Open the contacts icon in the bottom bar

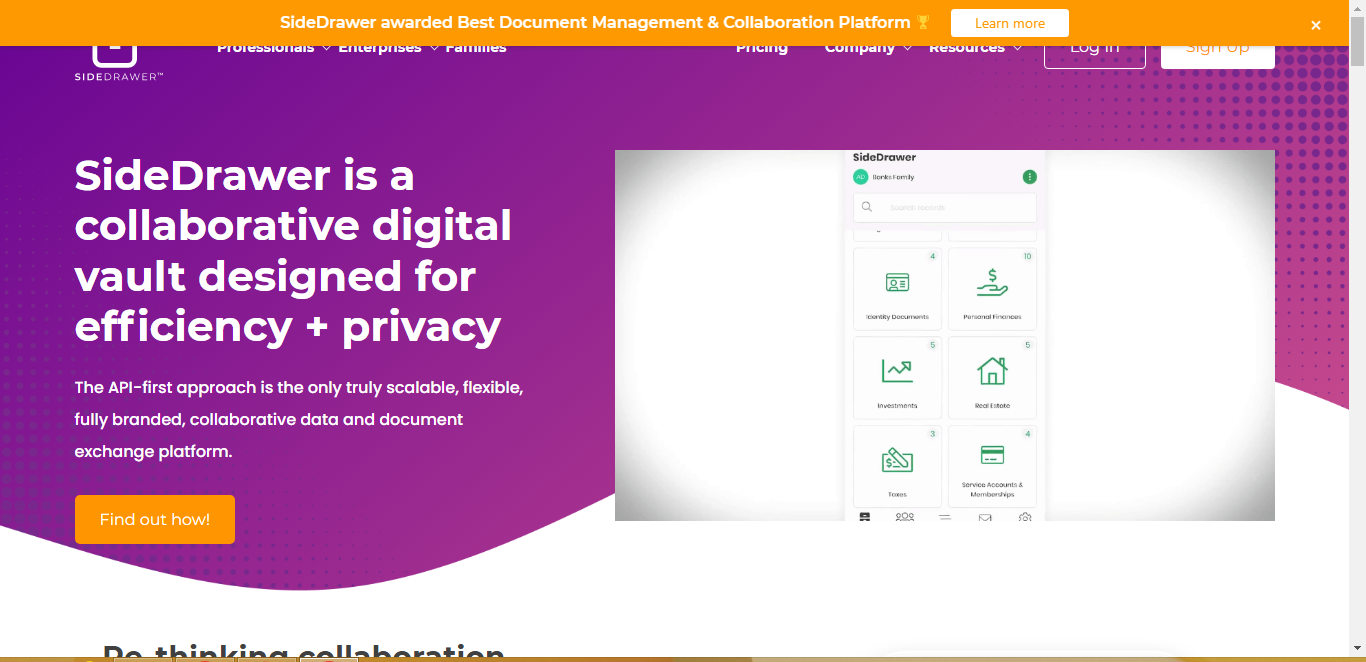[x=903, y=518]
